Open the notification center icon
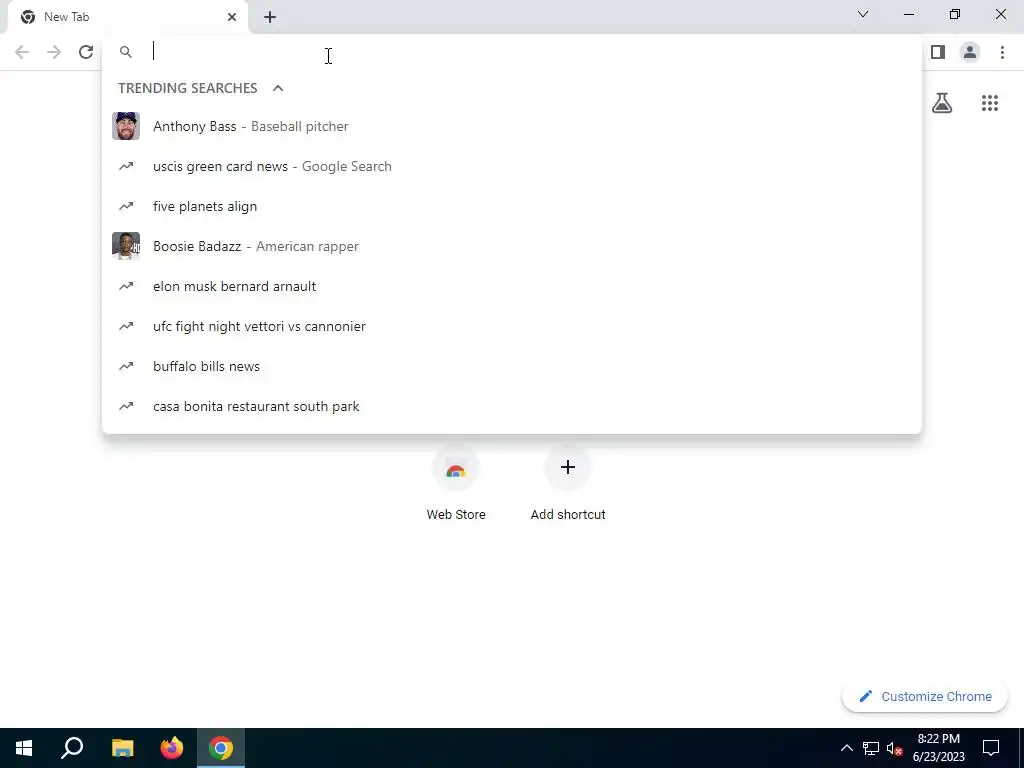1024x768 pixels. pyautogui.click(x=991, y=748)
